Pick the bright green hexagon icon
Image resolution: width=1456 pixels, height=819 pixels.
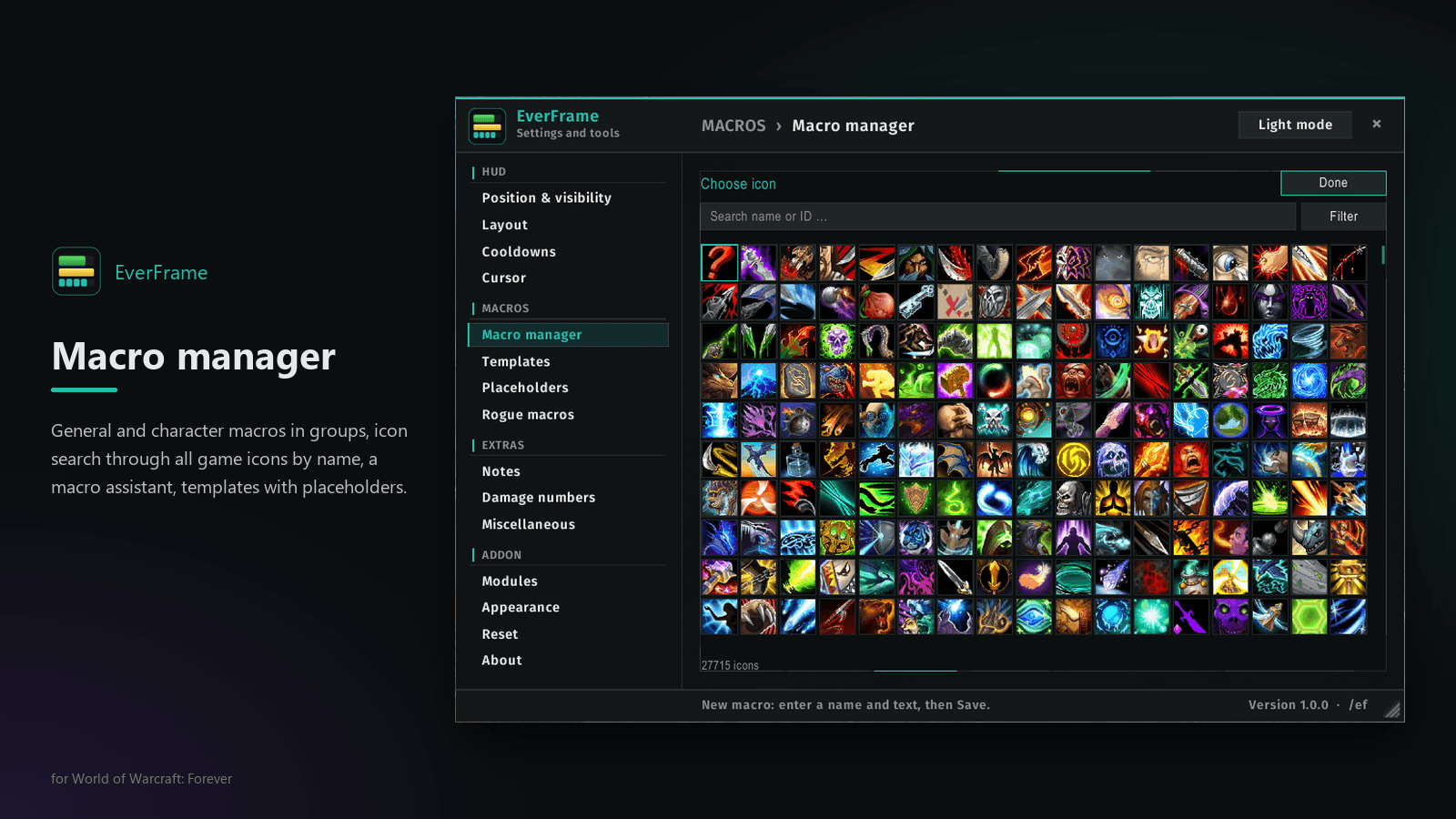(x=1309, y=616)
